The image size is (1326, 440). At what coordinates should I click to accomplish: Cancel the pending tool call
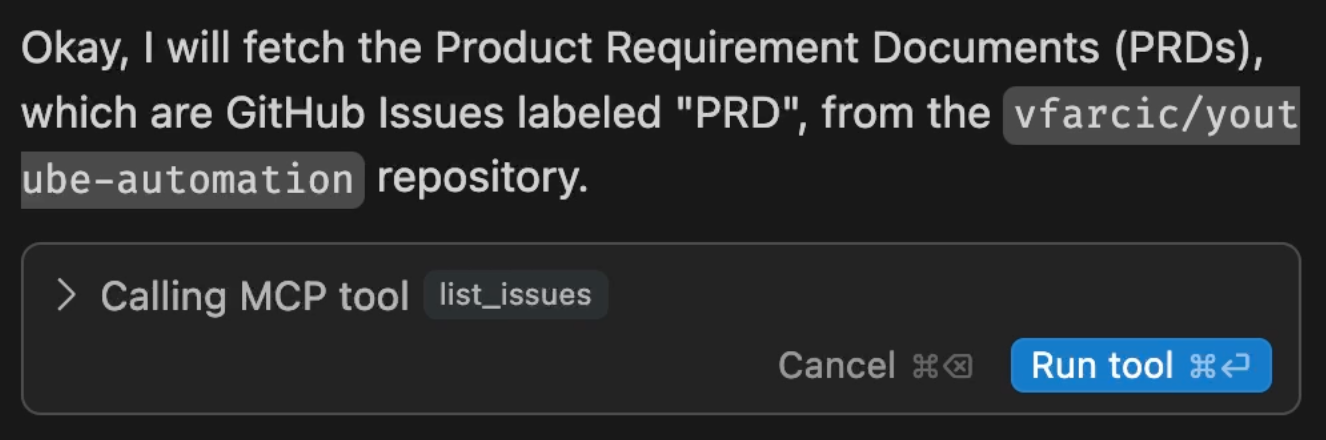pos(875,365)
